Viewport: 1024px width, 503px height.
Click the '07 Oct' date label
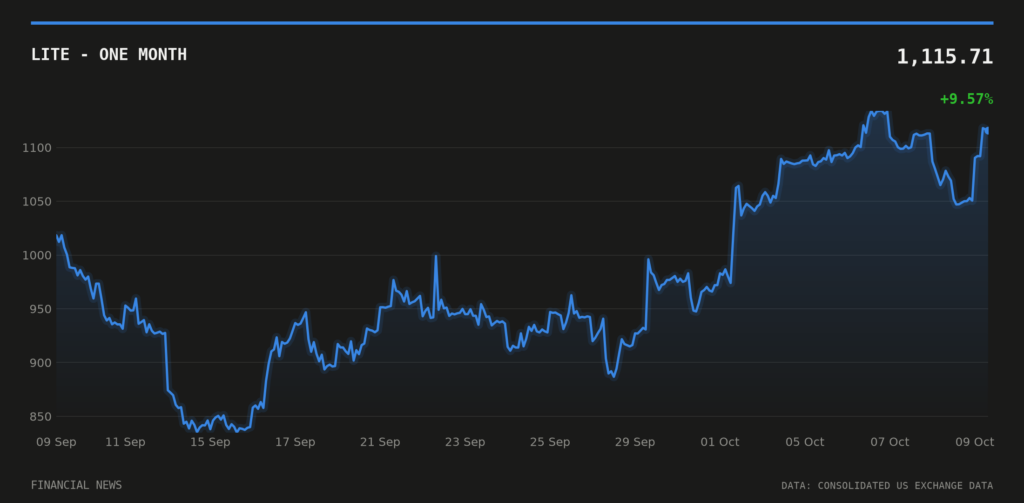tap(889, 442)
